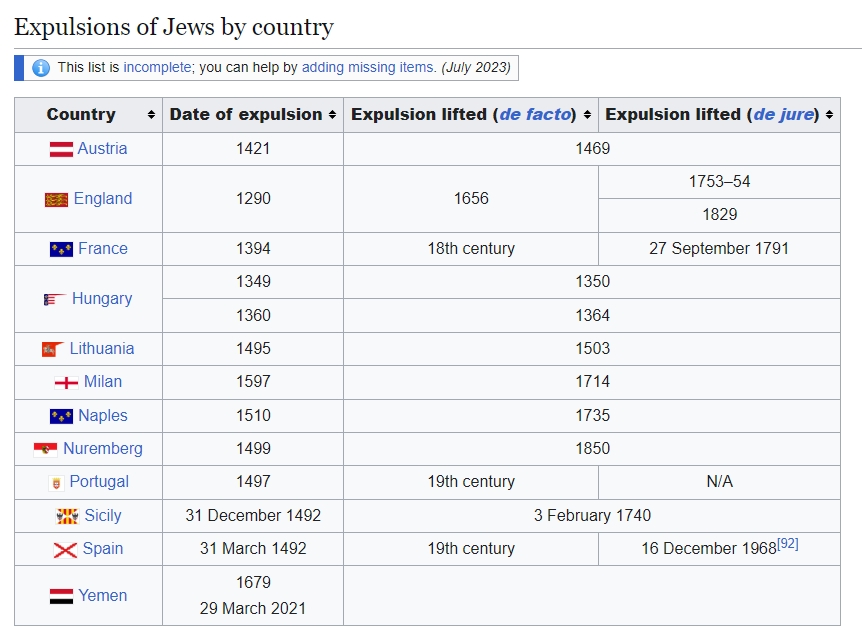Screen dimensions: 862x642
Task: Click the '31 March 1492' cell
Action: click(x=253, y=549)
